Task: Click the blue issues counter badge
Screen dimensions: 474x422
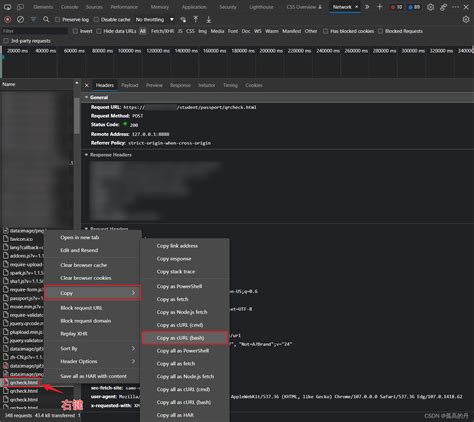Action: coord(414,7)
